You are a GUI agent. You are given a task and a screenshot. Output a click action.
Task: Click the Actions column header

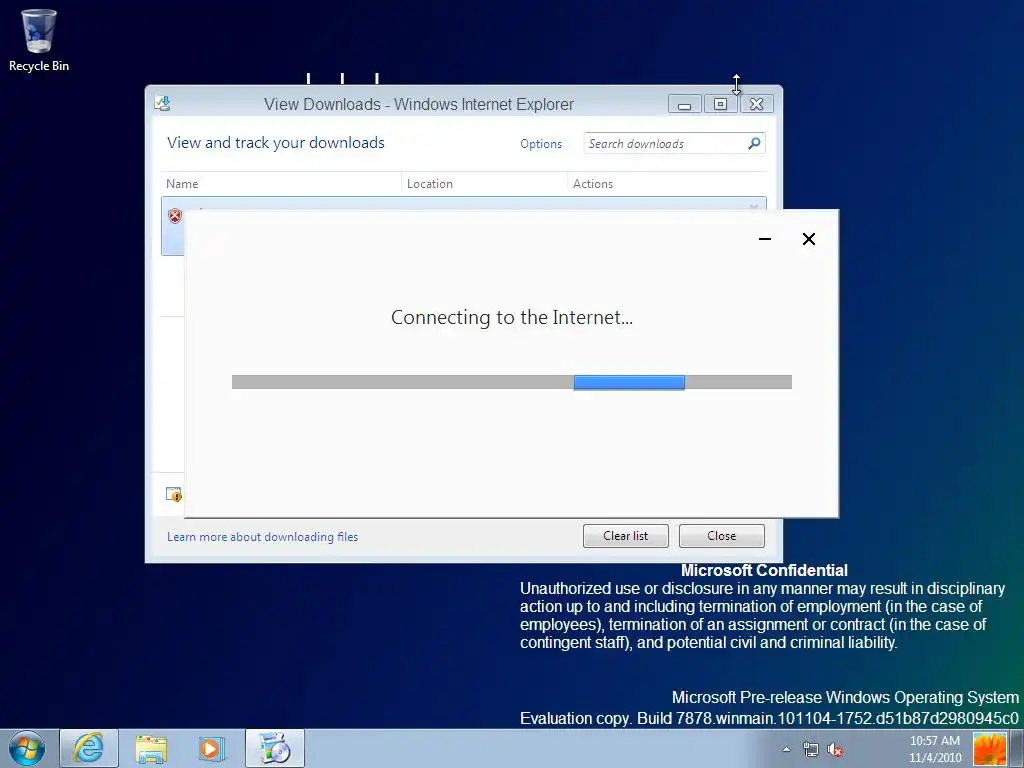tap(667, 184)
